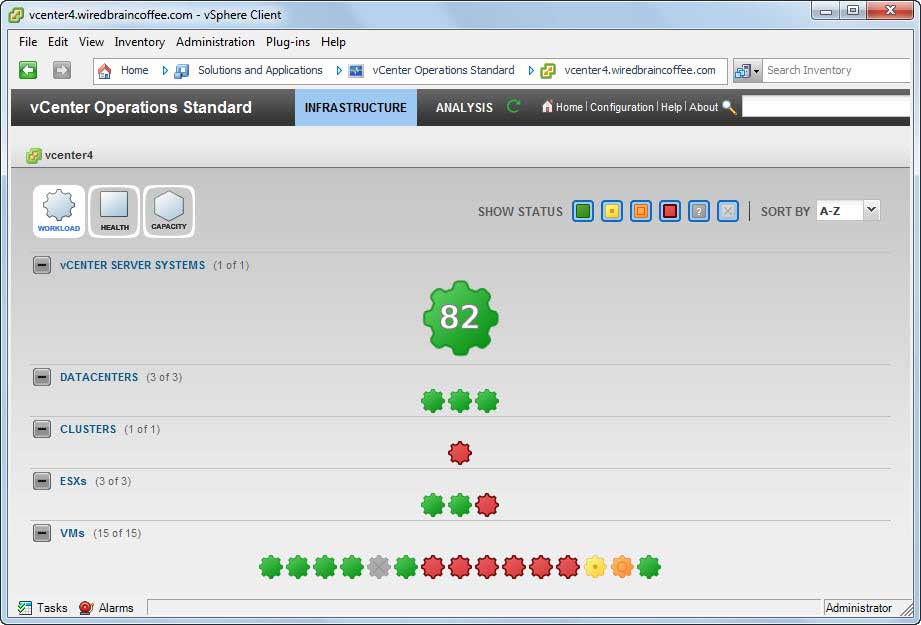The image size is (921, 625).
Task: Click the Alarms icon in status bar
Action: (86, 608)
